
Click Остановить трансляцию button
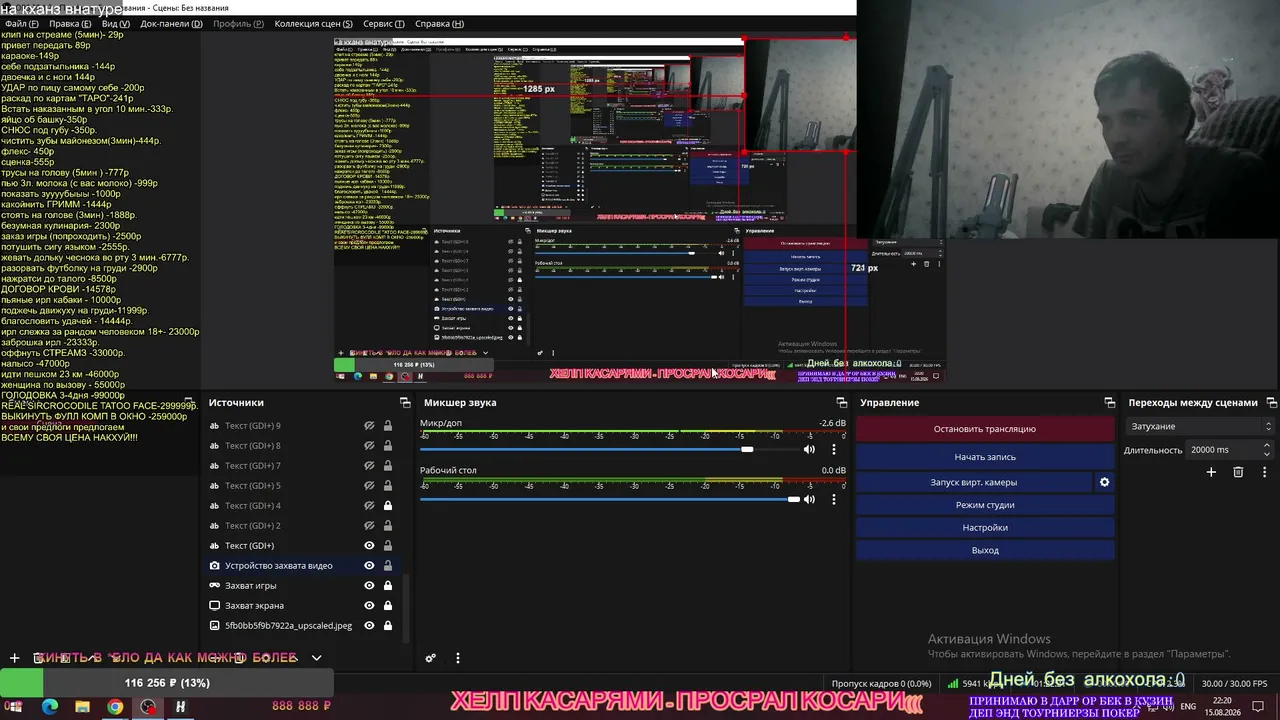pos(985,429)
